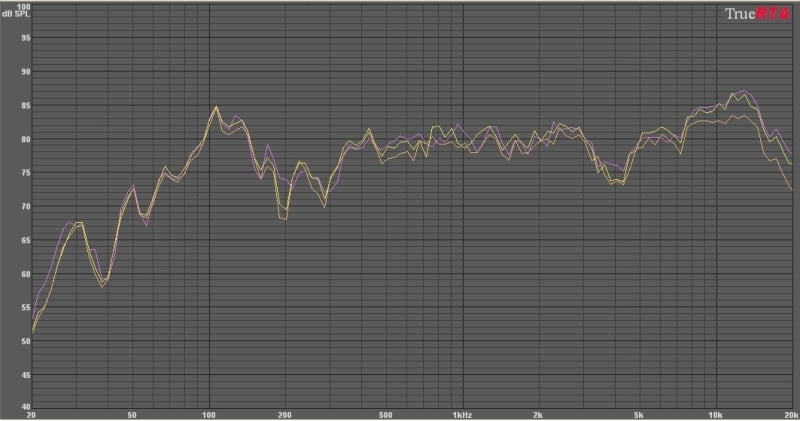Click the 5k frequency axis label
Screen dimensions: 800x421
tap(638, 414)
